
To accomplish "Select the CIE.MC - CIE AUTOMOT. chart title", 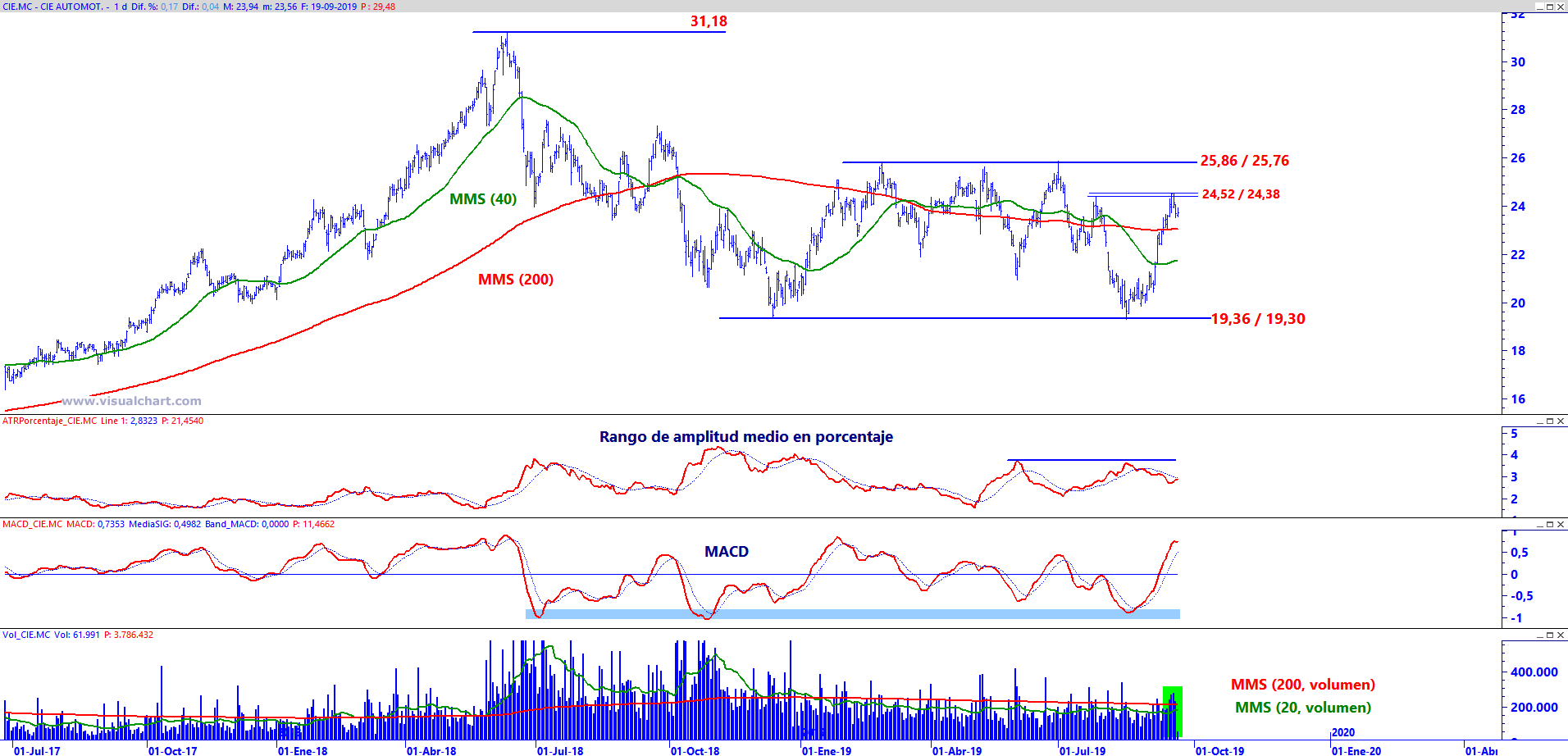I will (x=53, y=7).
